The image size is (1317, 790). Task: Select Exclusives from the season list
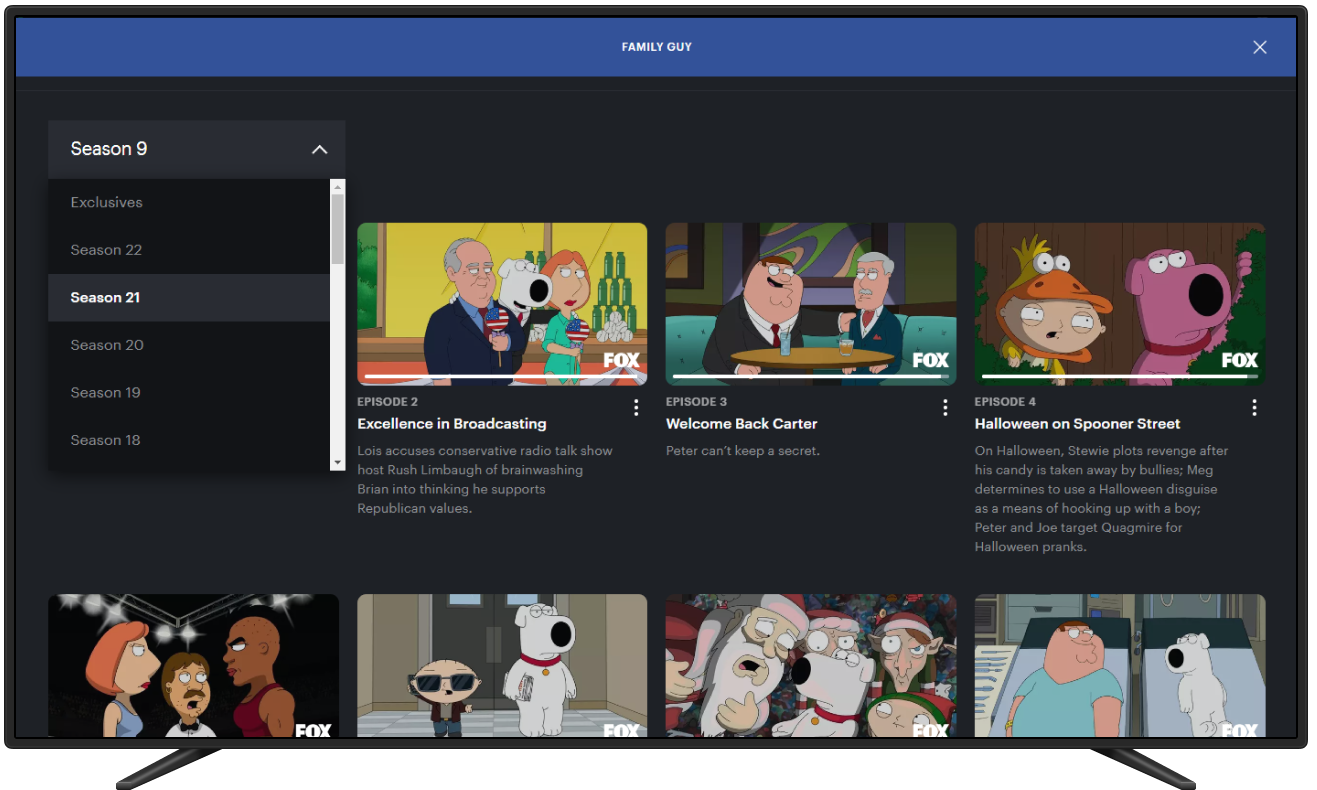(106, 202)
